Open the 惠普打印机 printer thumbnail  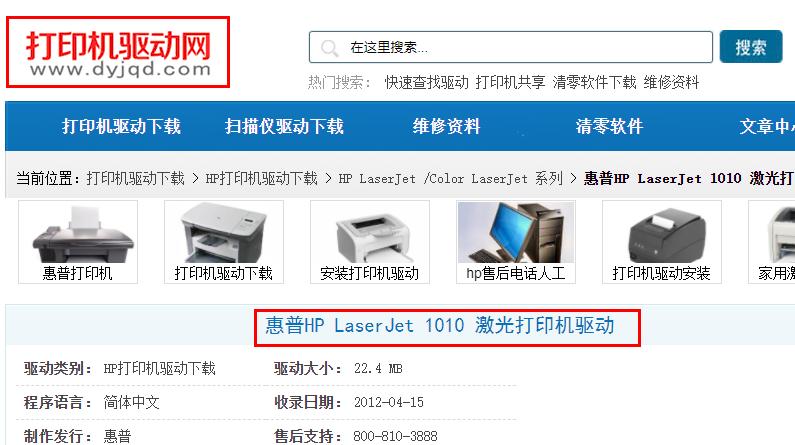pos(78,242)
